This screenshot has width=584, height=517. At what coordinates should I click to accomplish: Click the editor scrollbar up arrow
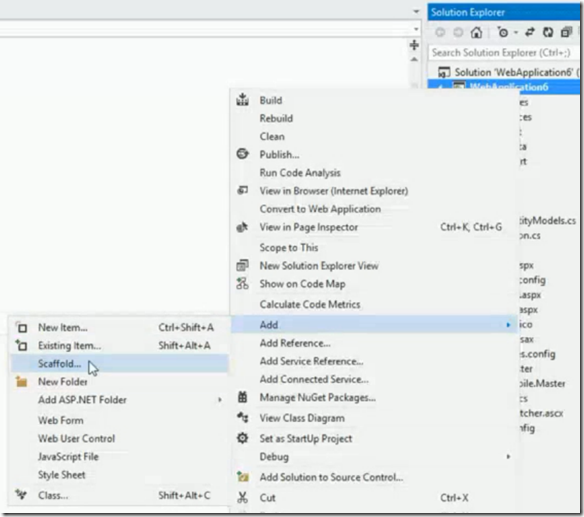click(414, 60)
